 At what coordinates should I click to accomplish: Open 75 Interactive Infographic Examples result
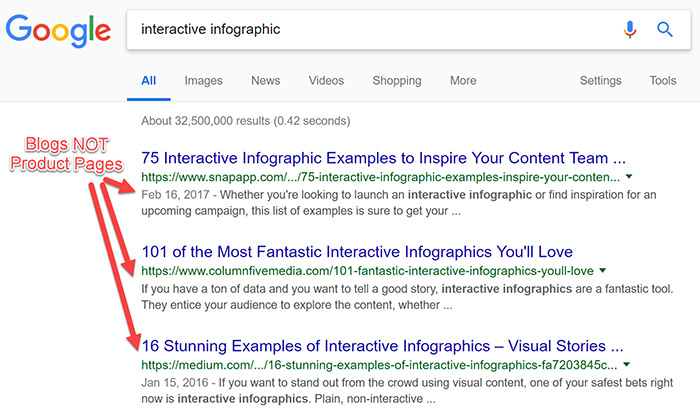click(384, 158)
